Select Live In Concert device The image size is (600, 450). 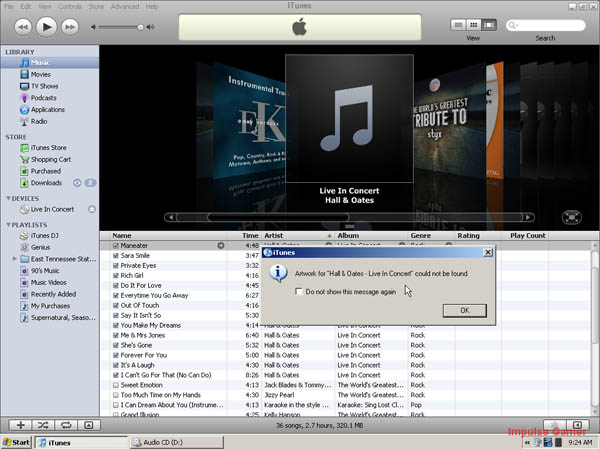[x=52, y=209]
